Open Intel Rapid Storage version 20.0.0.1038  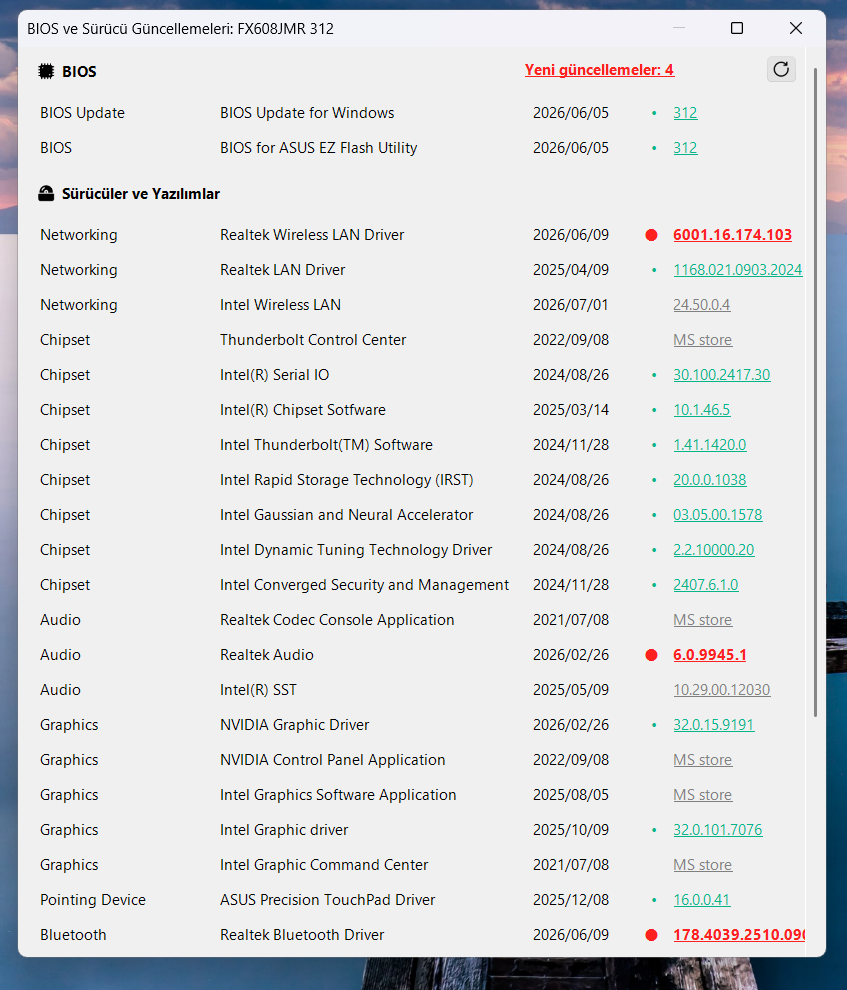709,480
